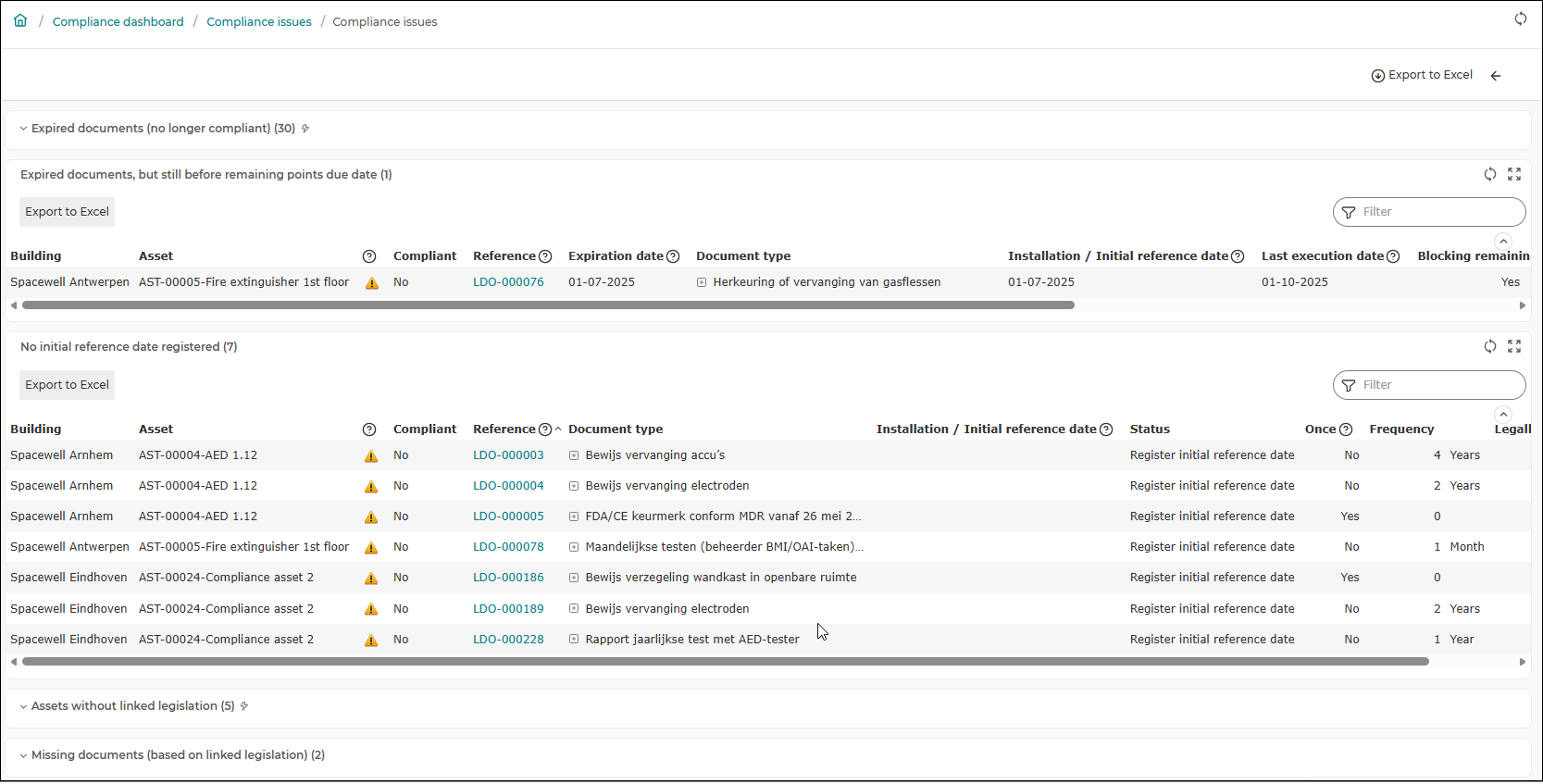Focus the Filter field in lower panel
The height and width of the screenshot is (784, 1543).
[1429, 385]
